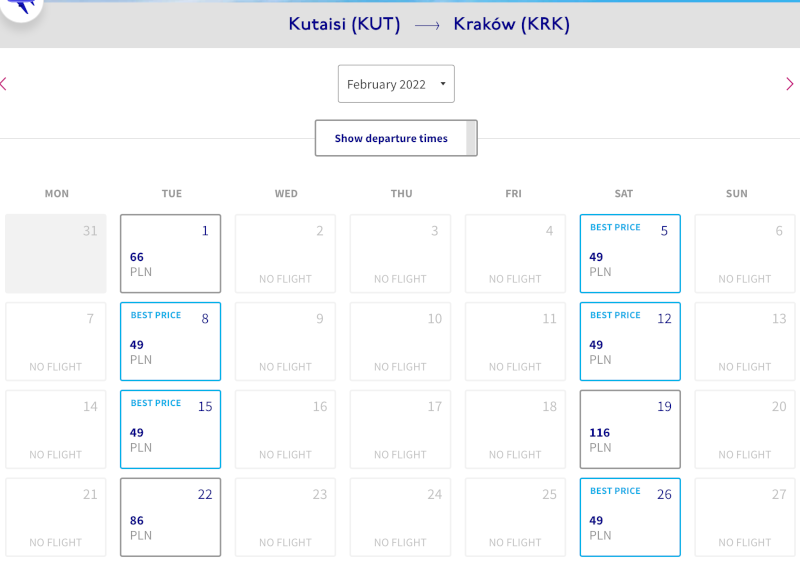
Task: Click the Kraków (KRK) destination label
Action: [x=511, y=24]
